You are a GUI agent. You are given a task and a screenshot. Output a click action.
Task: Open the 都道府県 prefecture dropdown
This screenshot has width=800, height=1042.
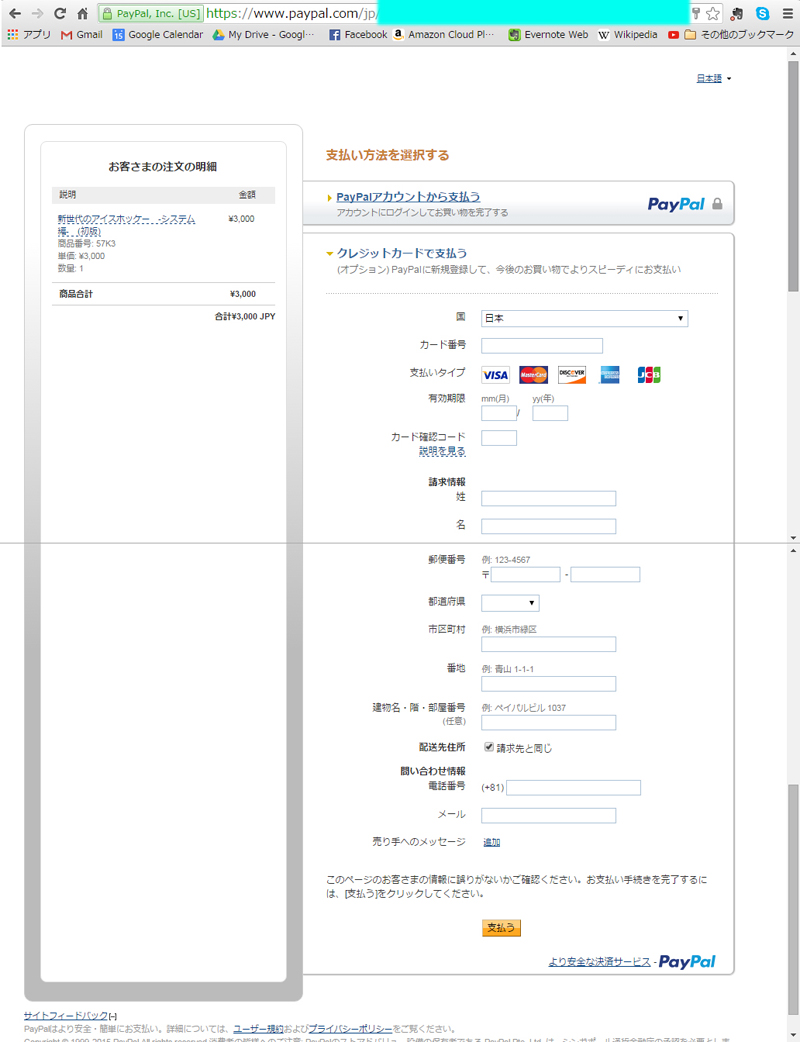point(510,603)
